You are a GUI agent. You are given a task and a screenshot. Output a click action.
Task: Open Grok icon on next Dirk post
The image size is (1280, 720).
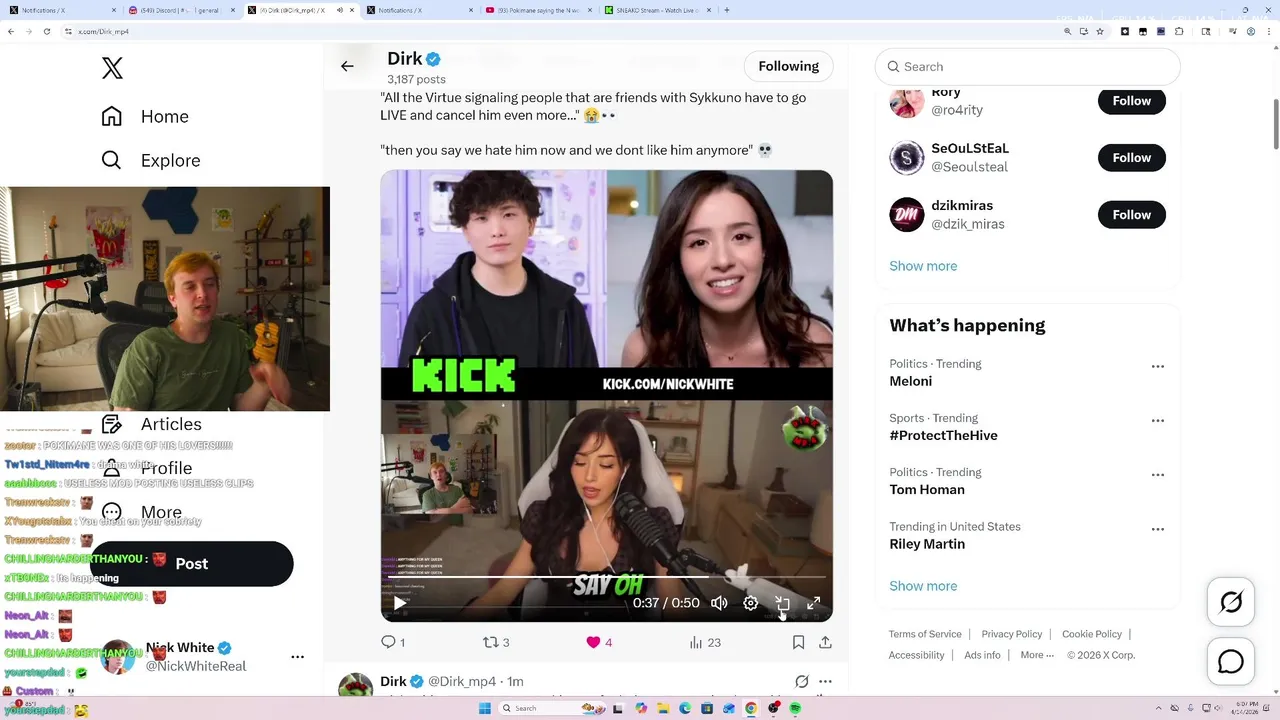pyautogui.click(x=801, y=681)
